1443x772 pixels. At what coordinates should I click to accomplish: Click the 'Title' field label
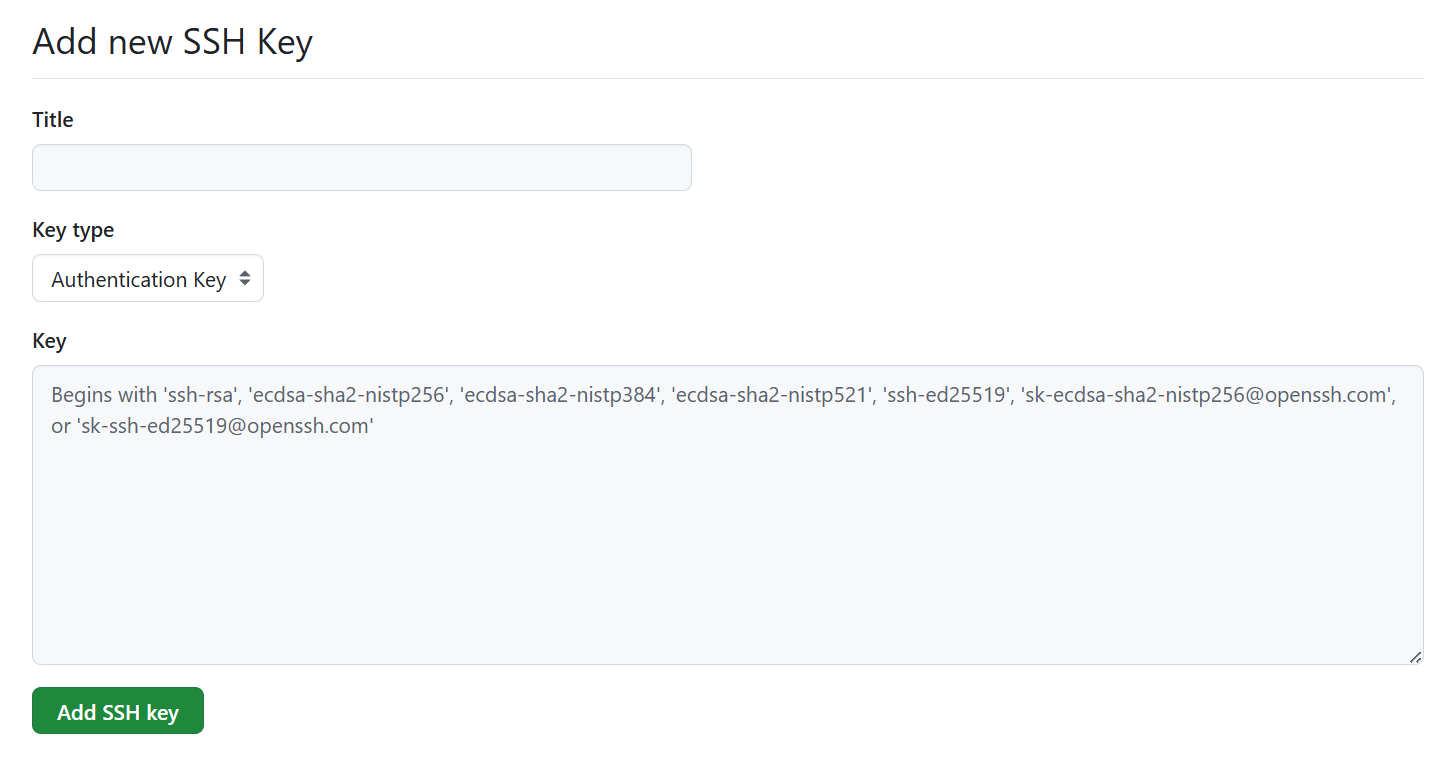[53, 120]
